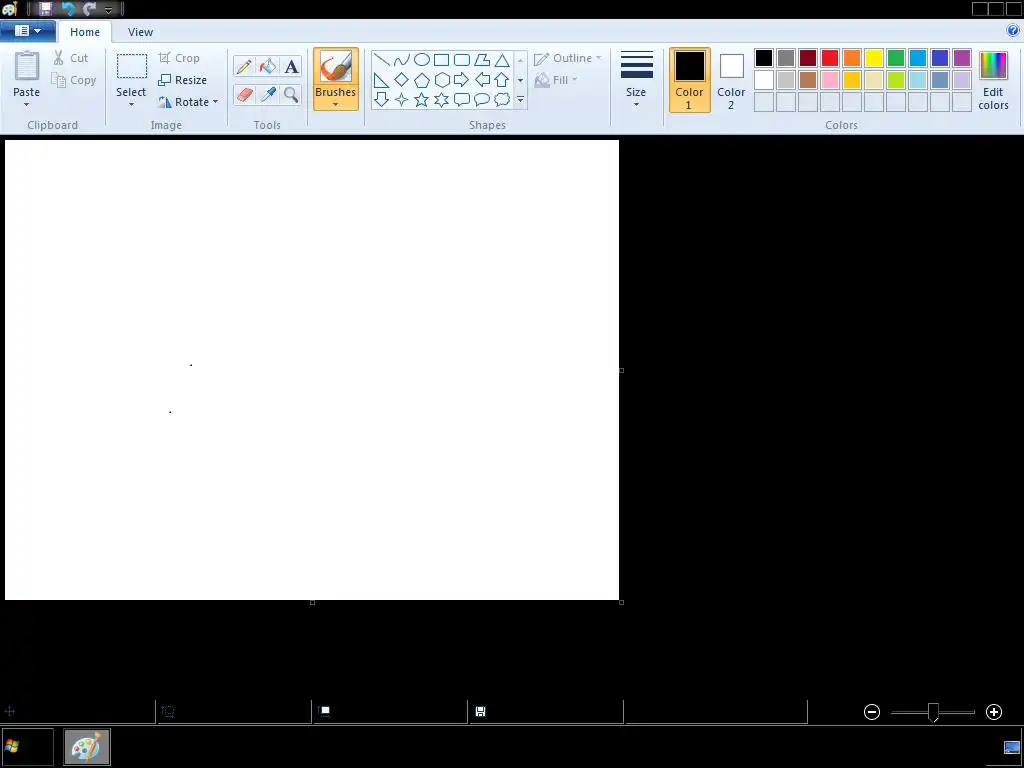Click the Resize button
This screenshot has height=768, width=1024.
click(x=183, y=80)
